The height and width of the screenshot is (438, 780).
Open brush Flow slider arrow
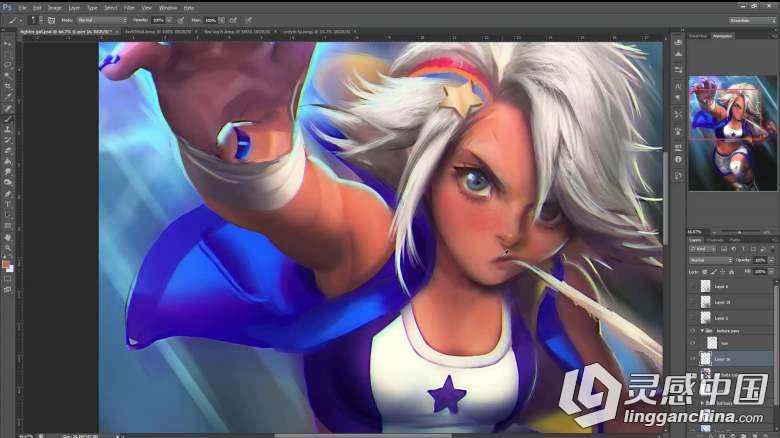[221, 20]
